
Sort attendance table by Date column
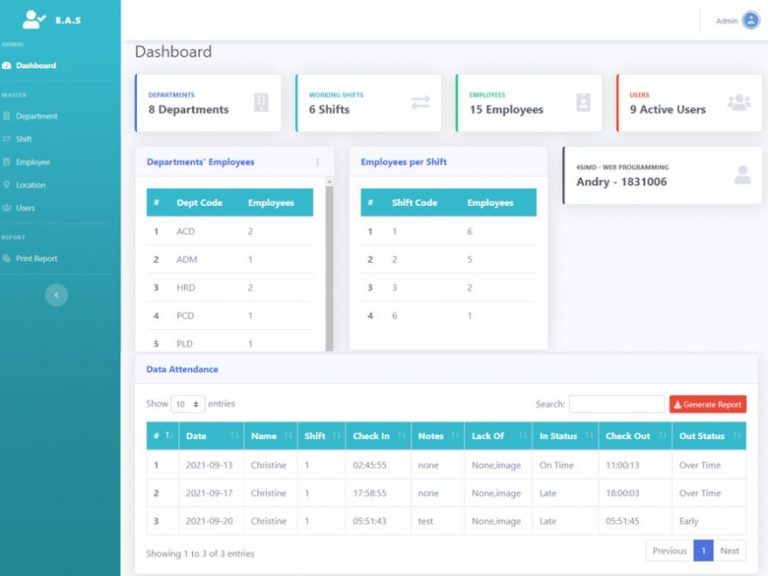(x=210, y=436)
